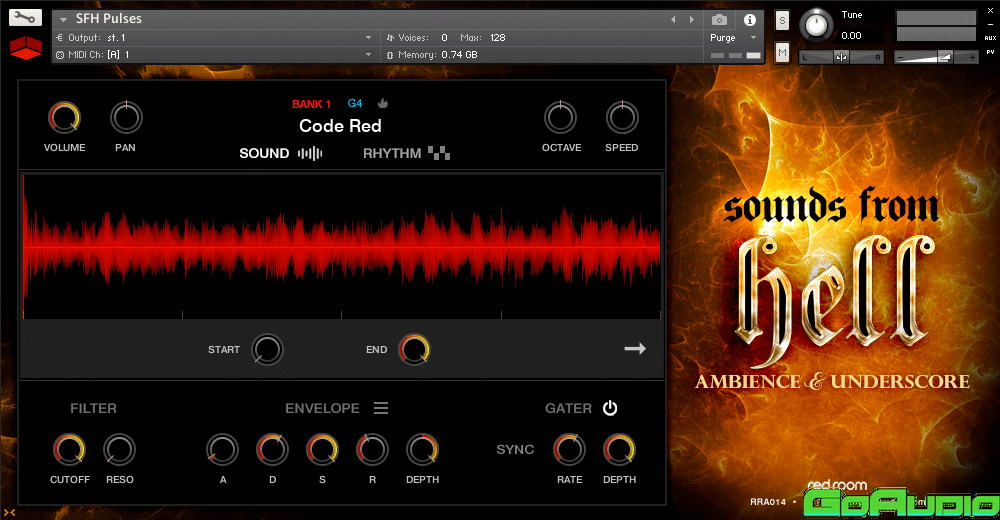Open the instrument info icon
1000x520 pixels.
pyautogui.click(x=750, y=20)
